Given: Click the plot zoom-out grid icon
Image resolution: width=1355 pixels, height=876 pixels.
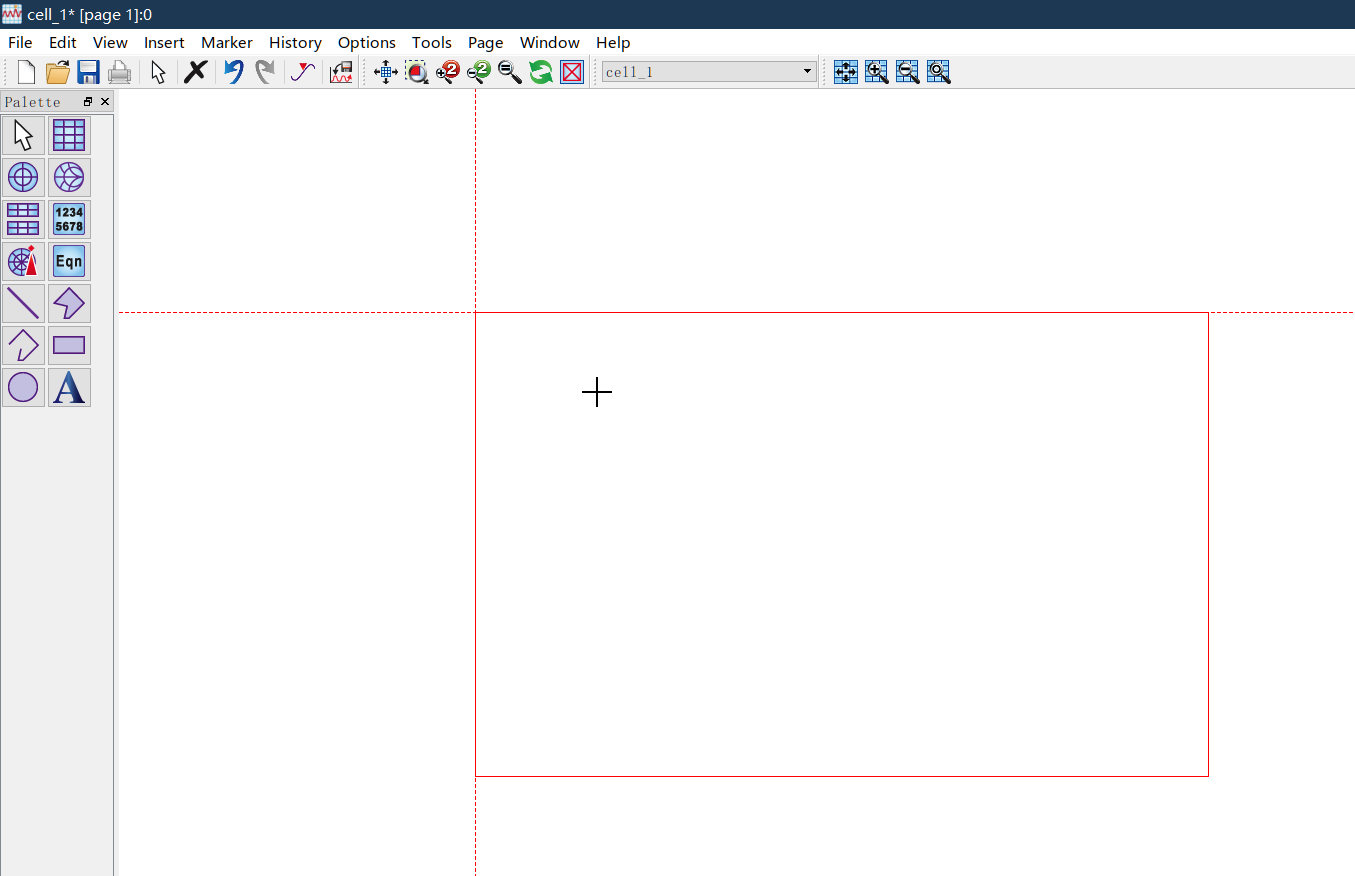Looking at the screenshot, I should tap(908, 72).
